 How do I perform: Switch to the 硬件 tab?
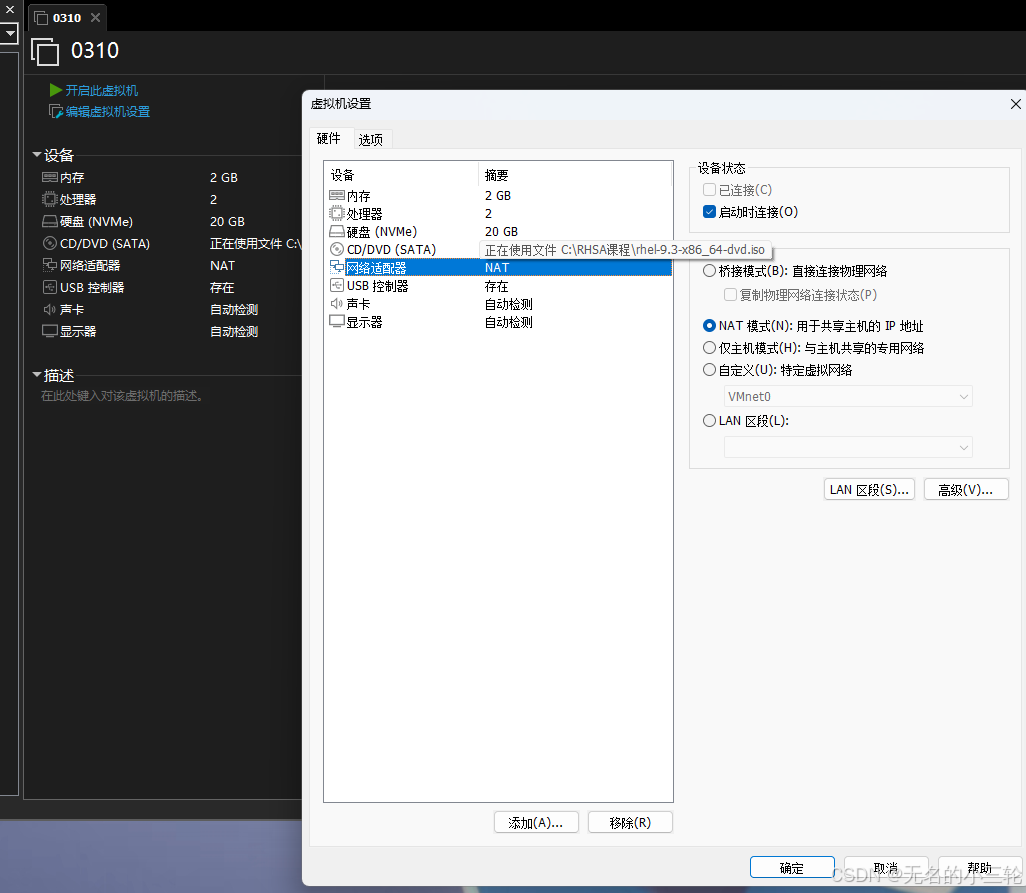coord(328,139)
